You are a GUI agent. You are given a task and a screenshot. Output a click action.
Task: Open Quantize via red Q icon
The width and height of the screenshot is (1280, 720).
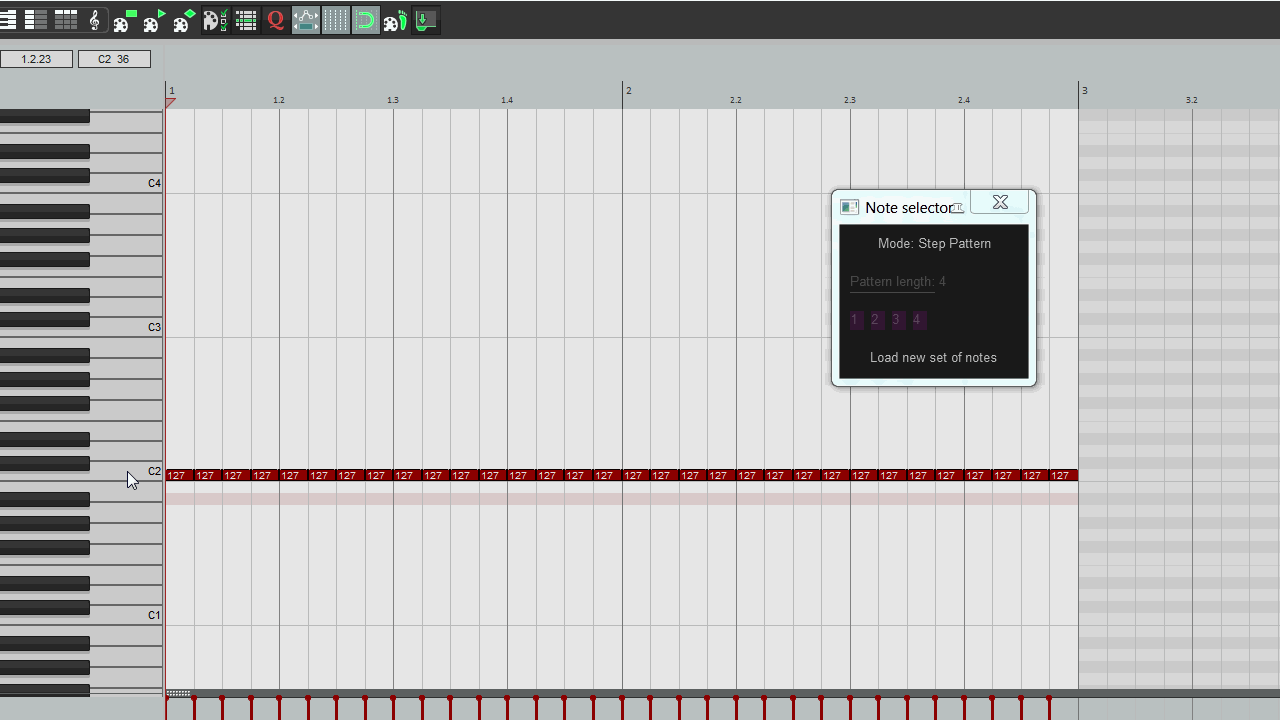point(275,20)
